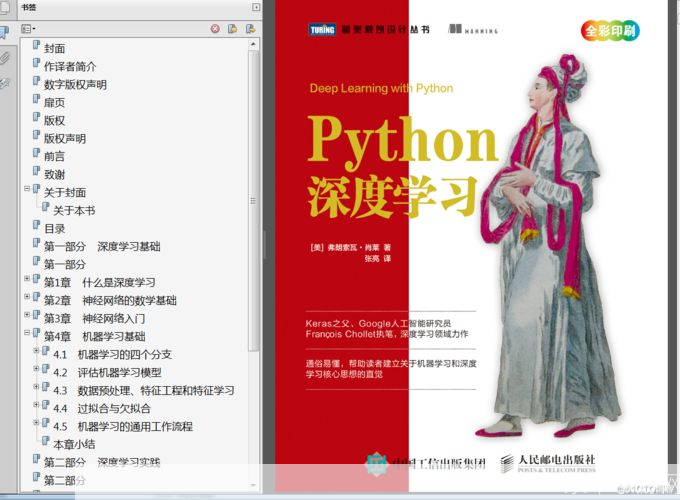The width and height of the screenshot is (680, 500).
Task: Click the expand current bookmark icon
Action: (x=250, y=29)
